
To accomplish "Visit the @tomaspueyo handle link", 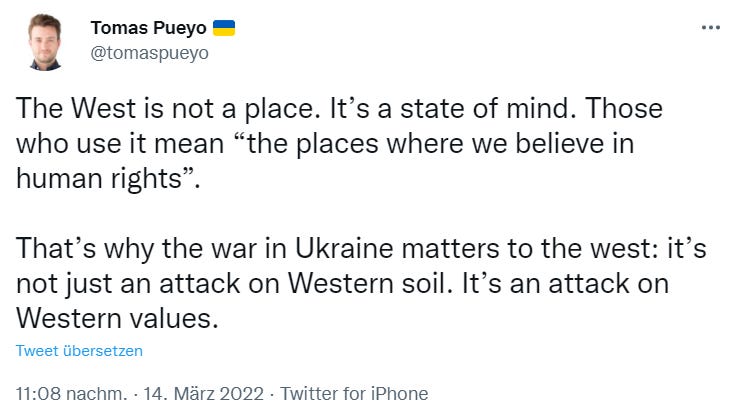I will [x=149, y=53].
